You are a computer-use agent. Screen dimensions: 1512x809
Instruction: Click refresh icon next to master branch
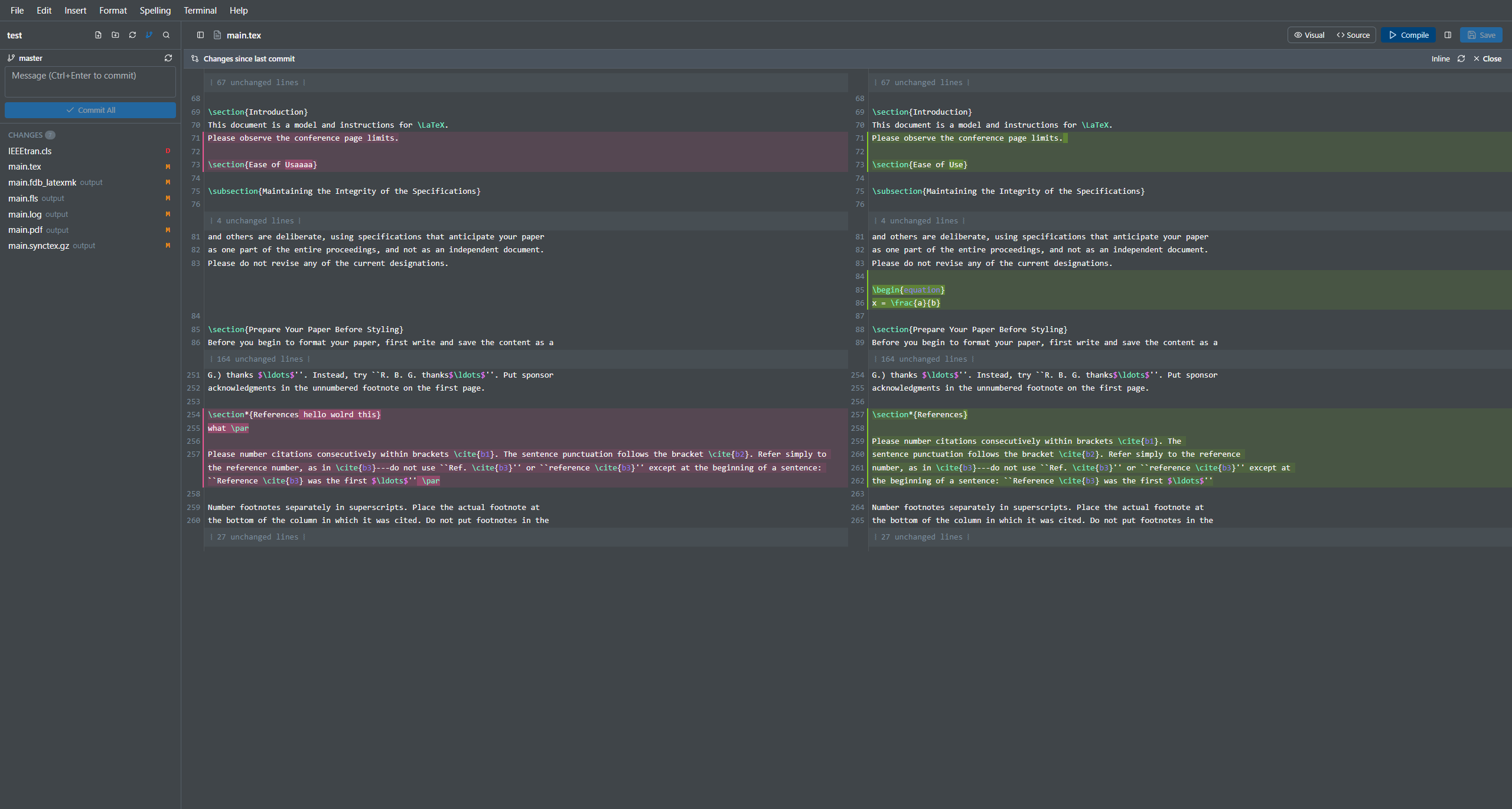click(x=168, y=58)
